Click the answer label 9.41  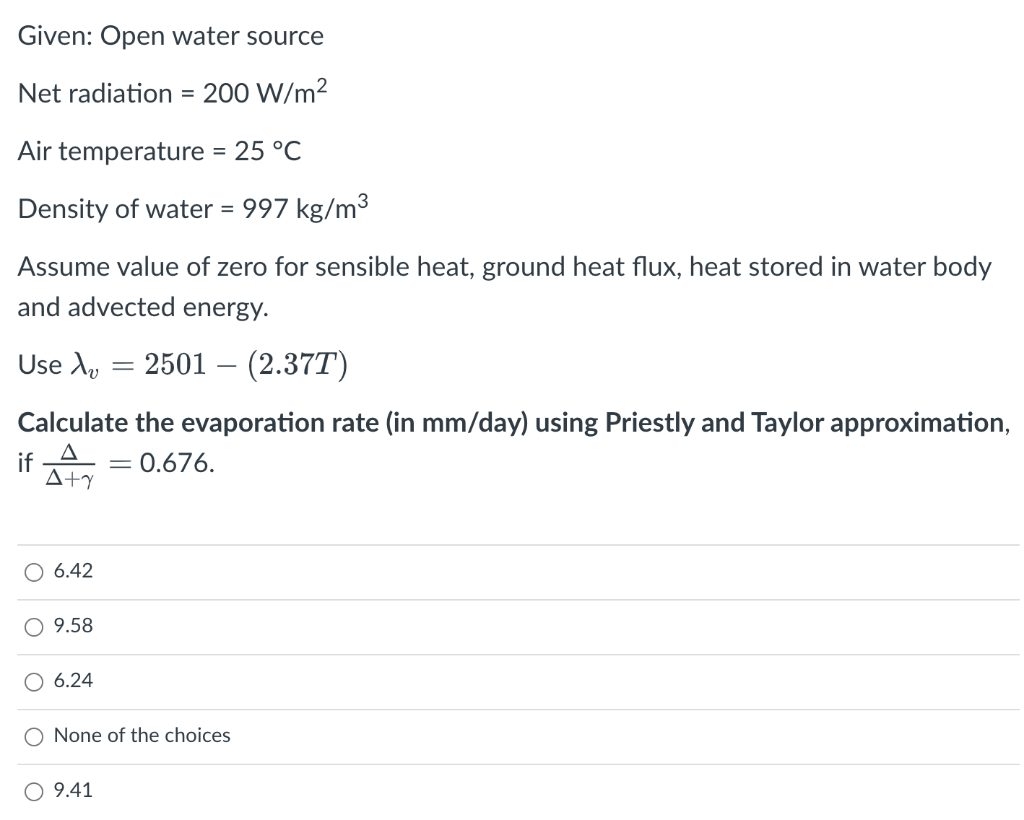tap(72, 790)
